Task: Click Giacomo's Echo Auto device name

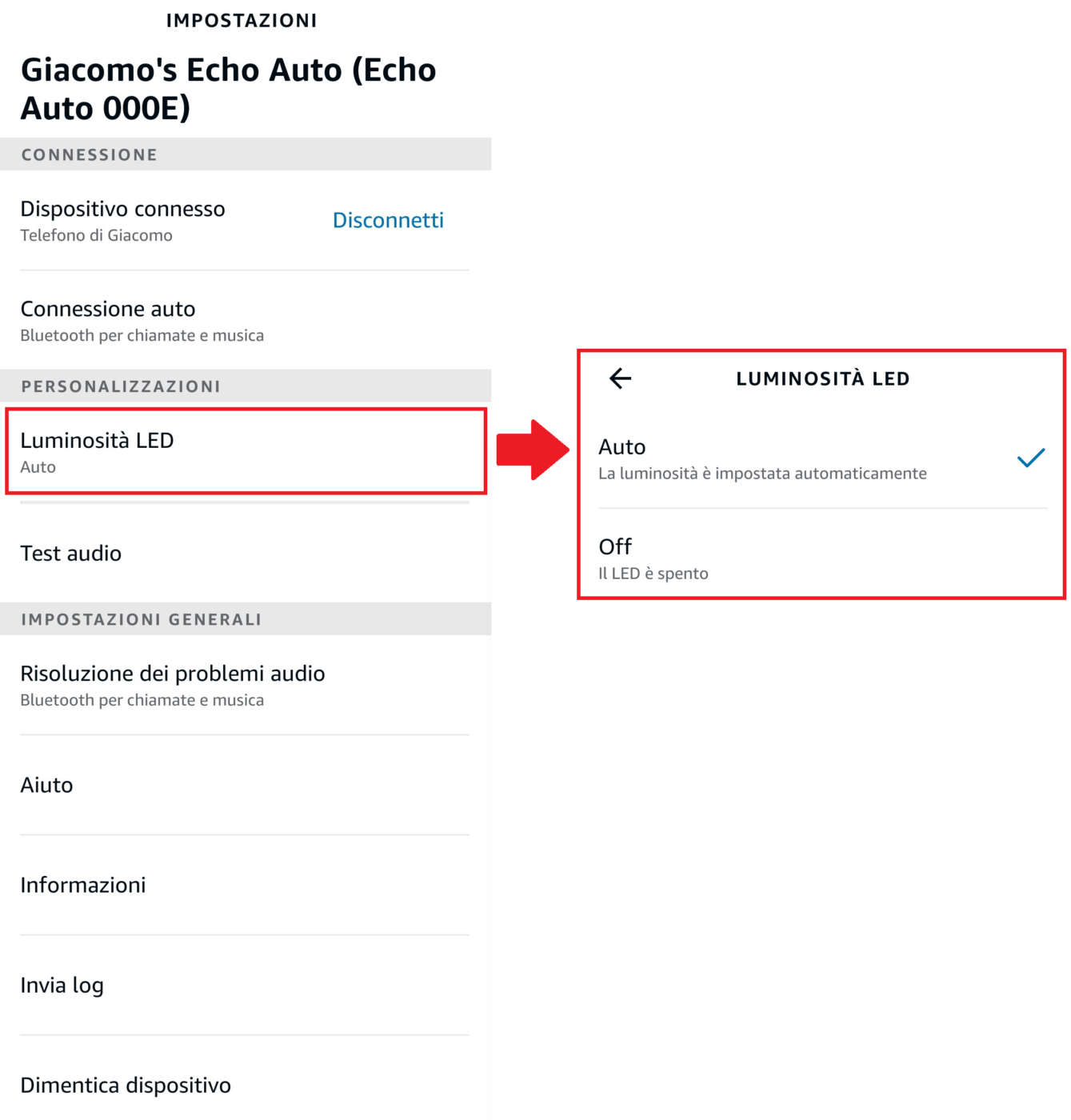Action: click(228, 89)
